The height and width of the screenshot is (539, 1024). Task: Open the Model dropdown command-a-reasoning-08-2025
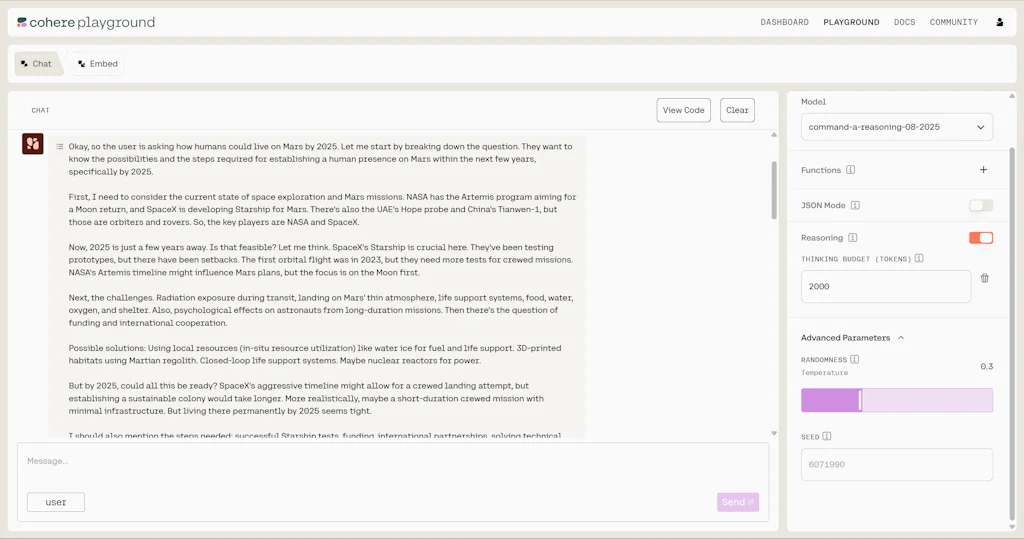point(897,127)
